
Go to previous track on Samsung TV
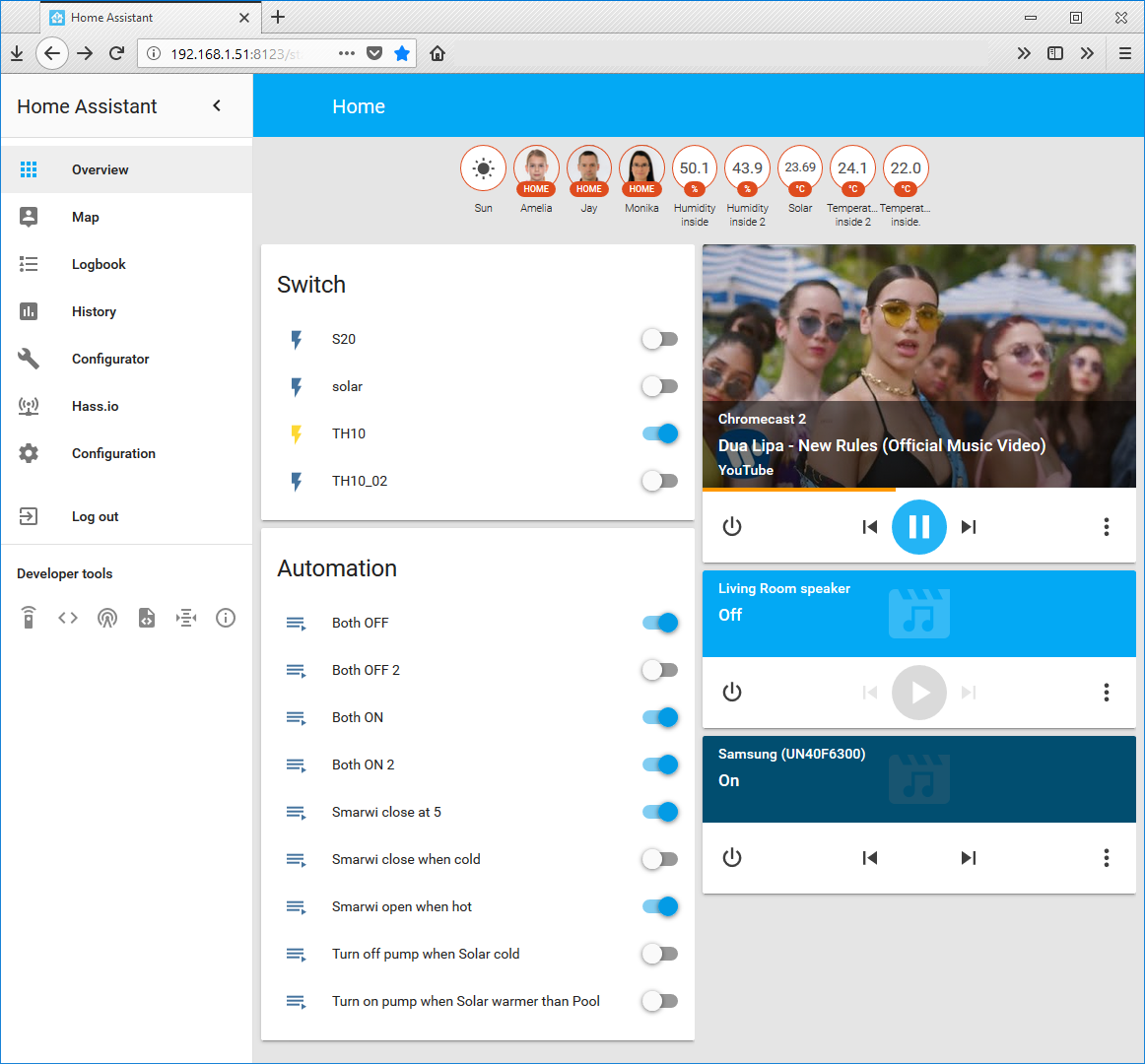pyautogui.click(x=870, y=857)
